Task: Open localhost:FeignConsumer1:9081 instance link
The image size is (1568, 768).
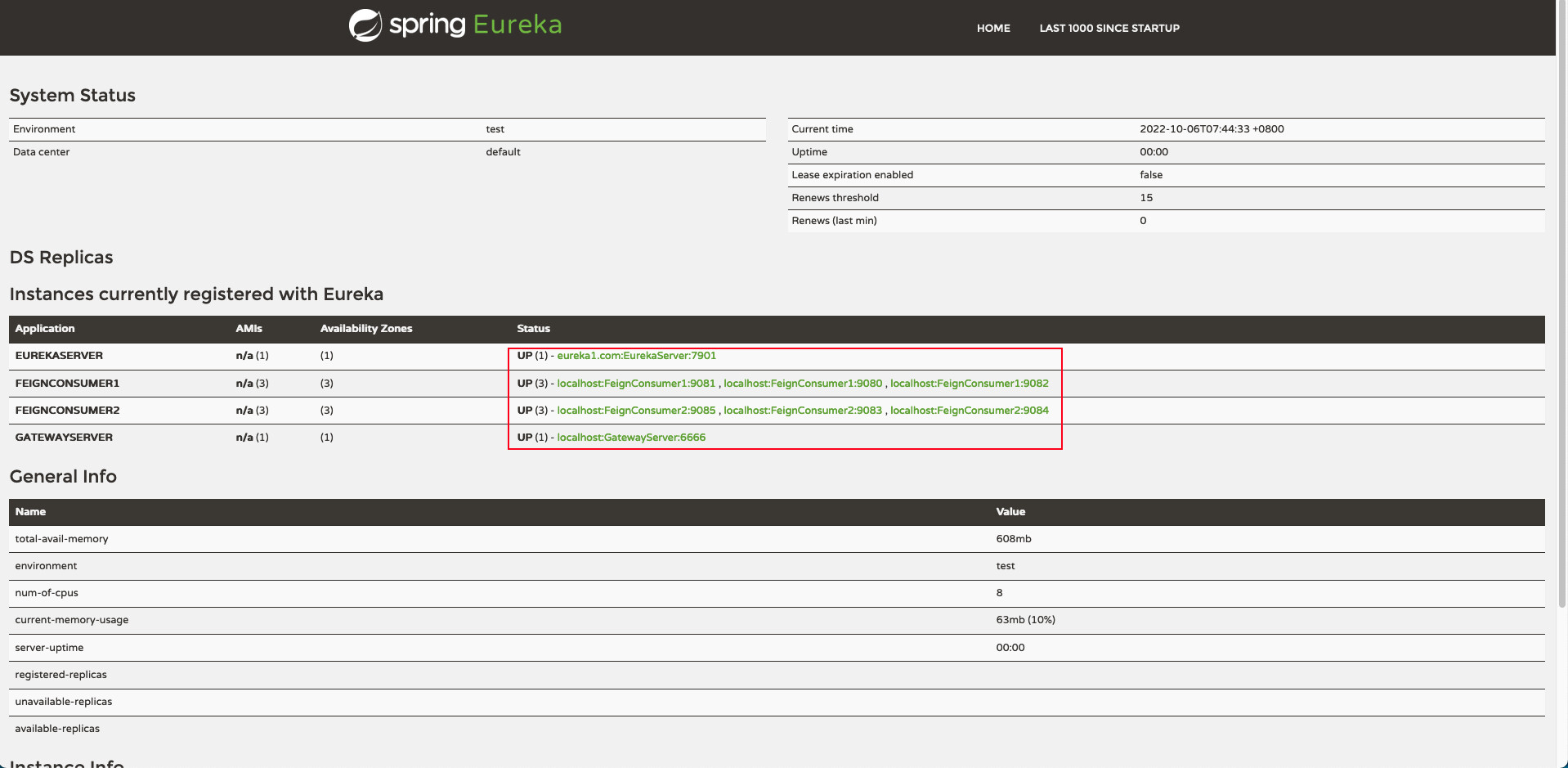Action: coord(636,384)
